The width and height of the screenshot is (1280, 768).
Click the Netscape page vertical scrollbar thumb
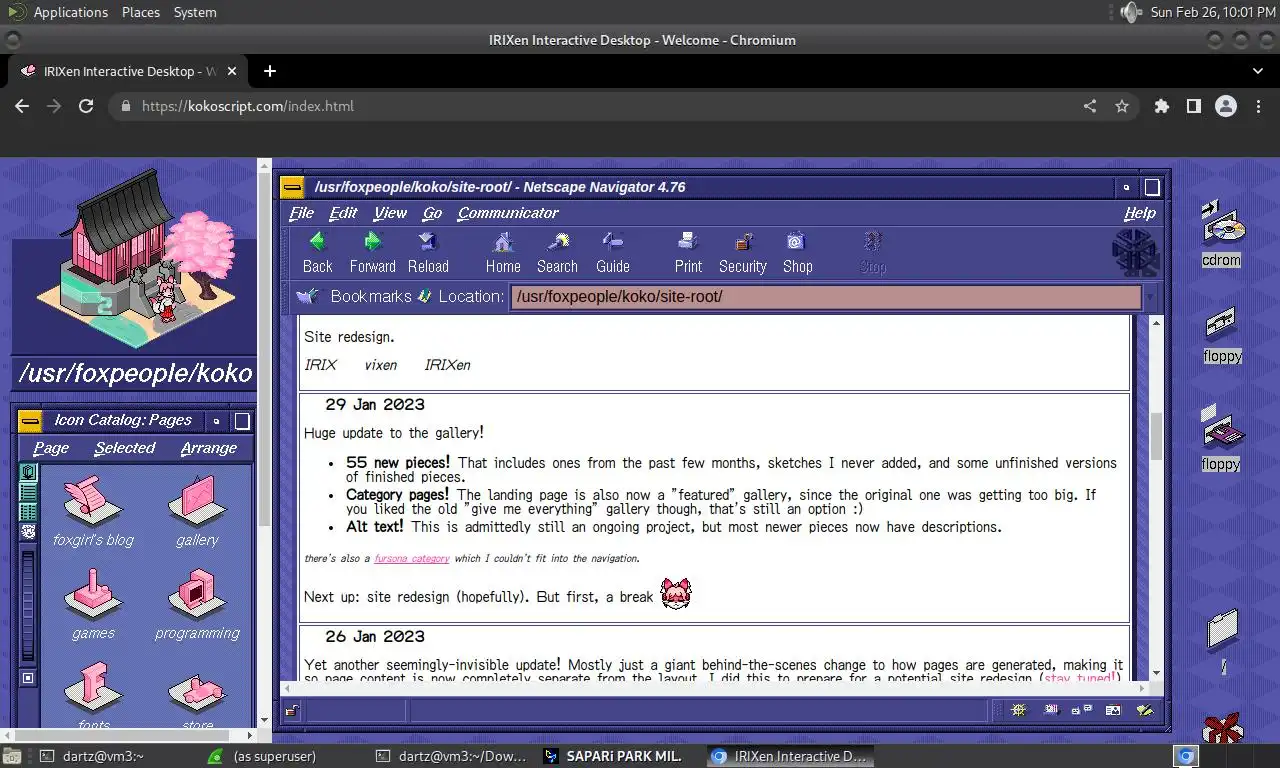[1157, 436]
